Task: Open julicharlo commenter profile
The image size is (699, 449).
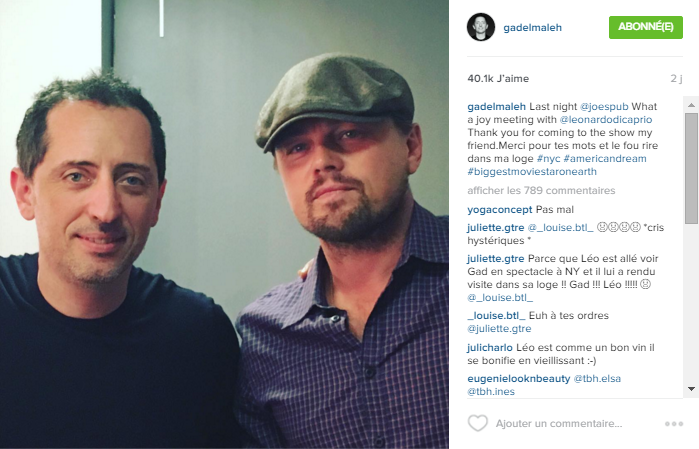Action: click(490, 347)
